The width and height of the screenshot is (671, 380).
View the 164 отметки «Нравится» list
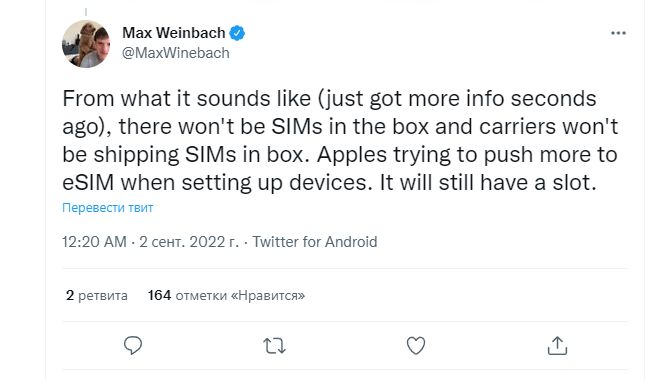[x=226, y=295]
